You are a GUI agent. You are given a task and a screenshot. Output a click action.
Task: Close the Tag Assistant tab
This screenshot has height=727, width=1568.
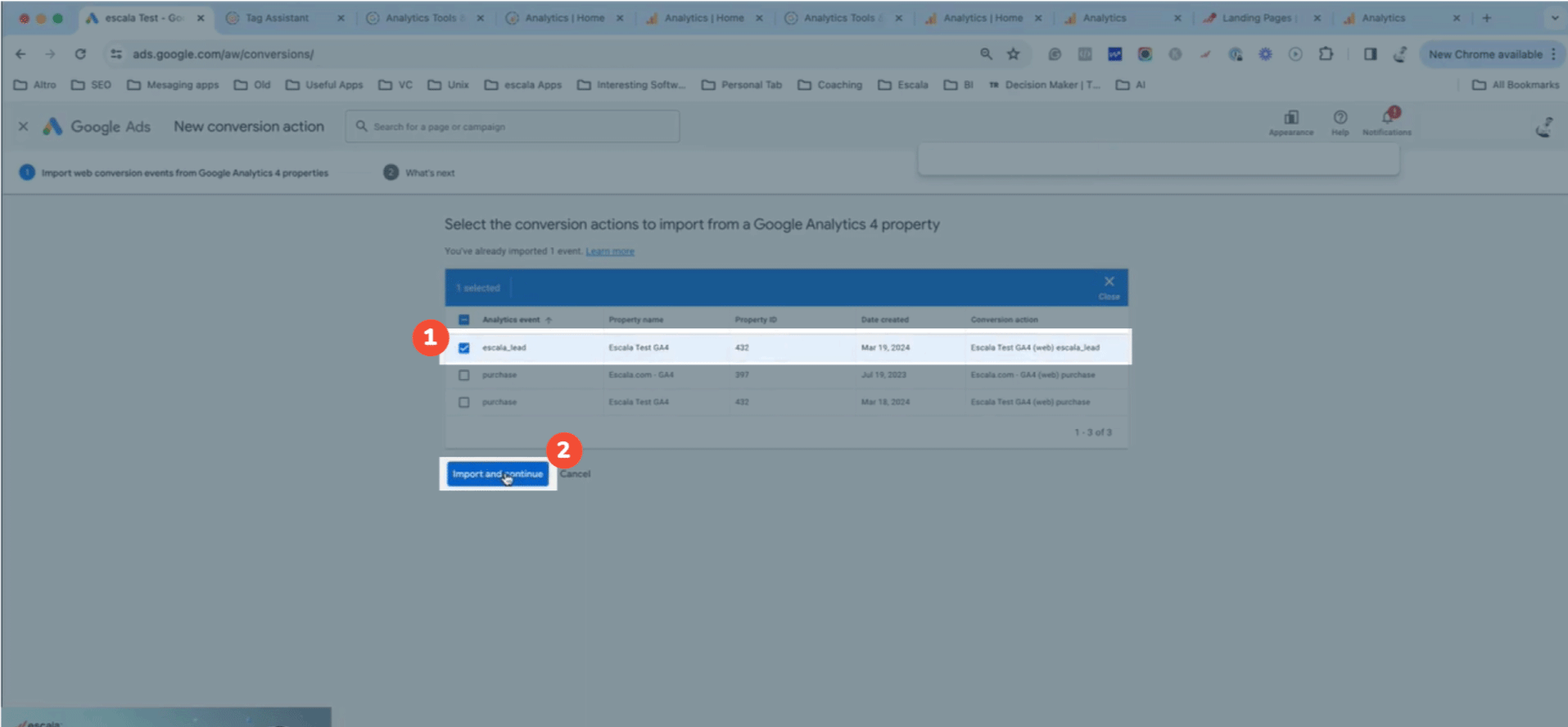pyautogui.click(x=341, y=18)
